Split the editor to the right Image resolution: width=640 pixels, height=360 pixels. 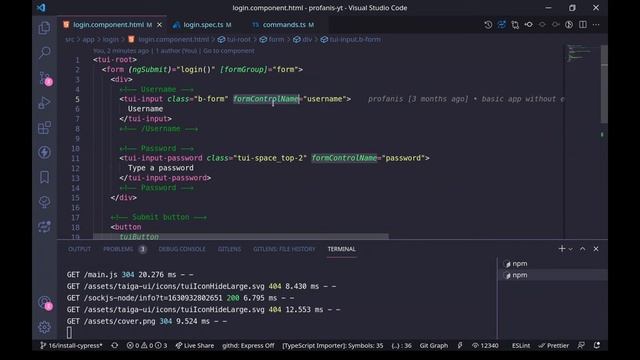583,25
